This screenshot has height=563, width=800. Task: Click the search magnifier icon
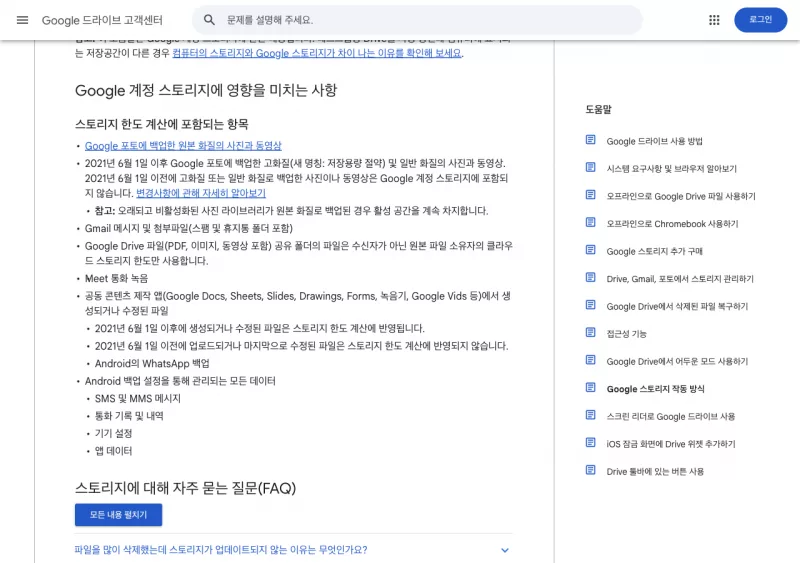(209, 20)
